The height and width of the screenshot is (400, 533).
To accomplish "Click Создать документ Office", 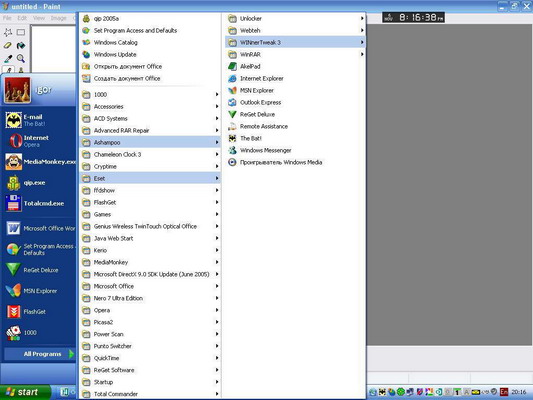I will tap(150, 79).
